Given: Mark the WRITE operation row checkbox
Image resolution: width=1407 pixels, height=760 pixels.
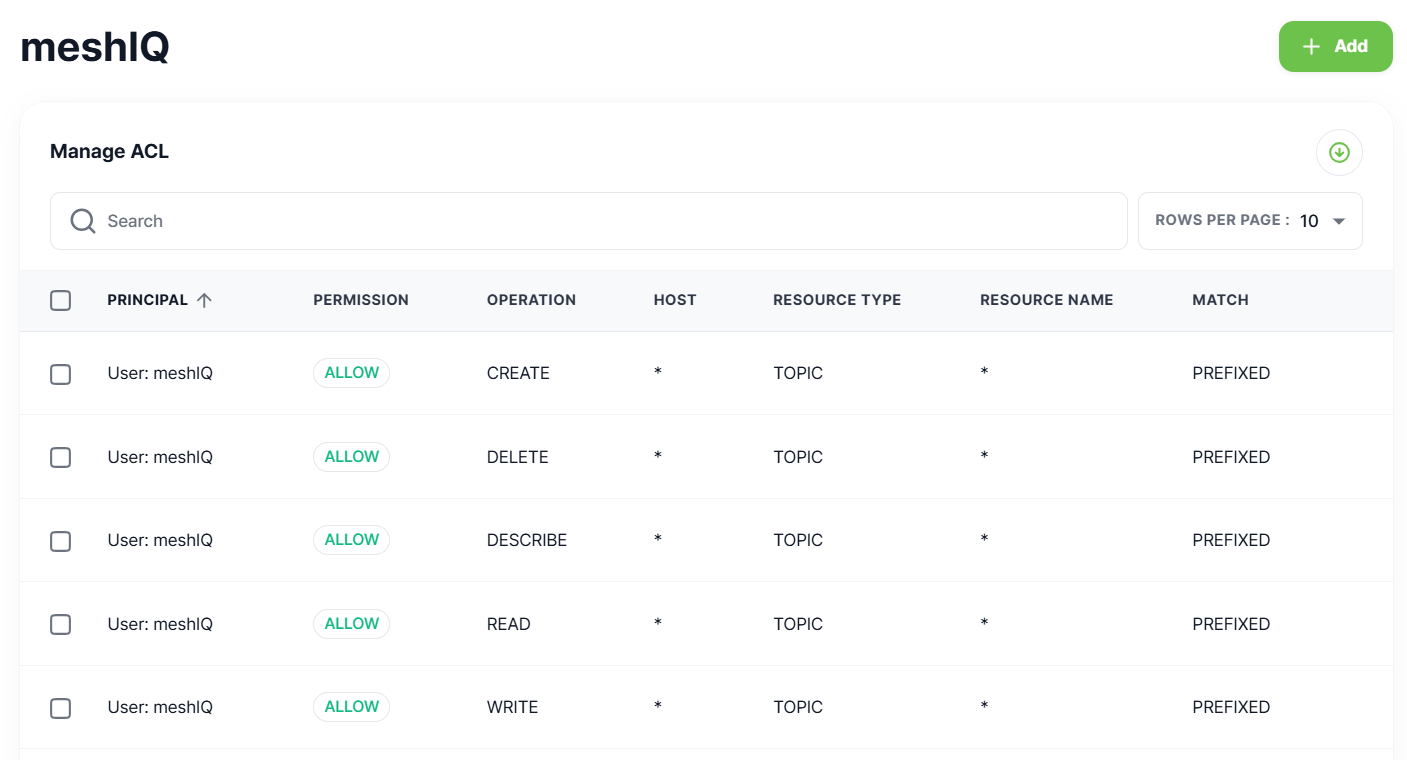Looking at the screenshot, I should pos(61,708).
